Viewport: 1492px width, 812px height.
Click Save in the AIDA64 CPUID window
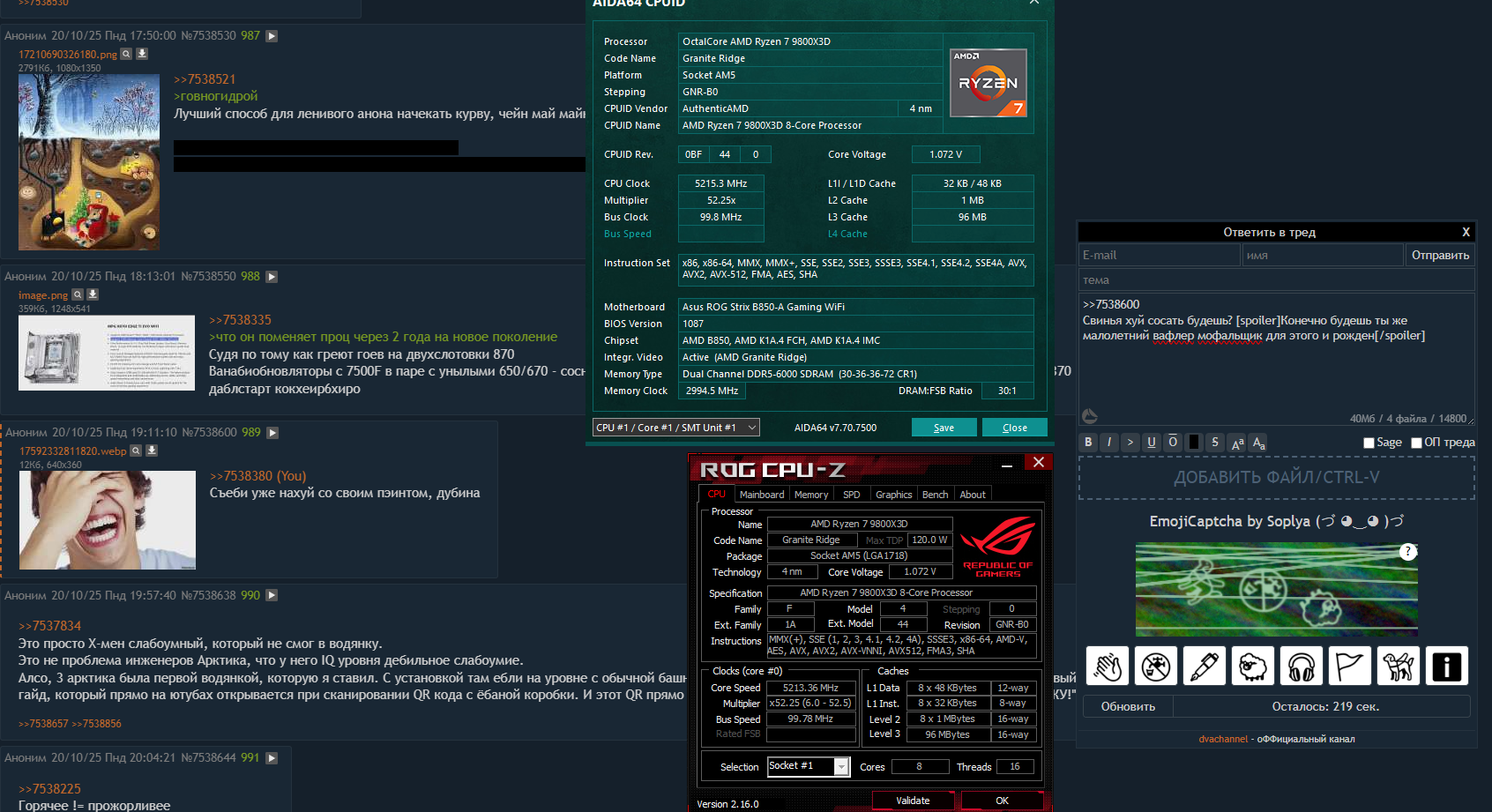(x=944, y=428)
